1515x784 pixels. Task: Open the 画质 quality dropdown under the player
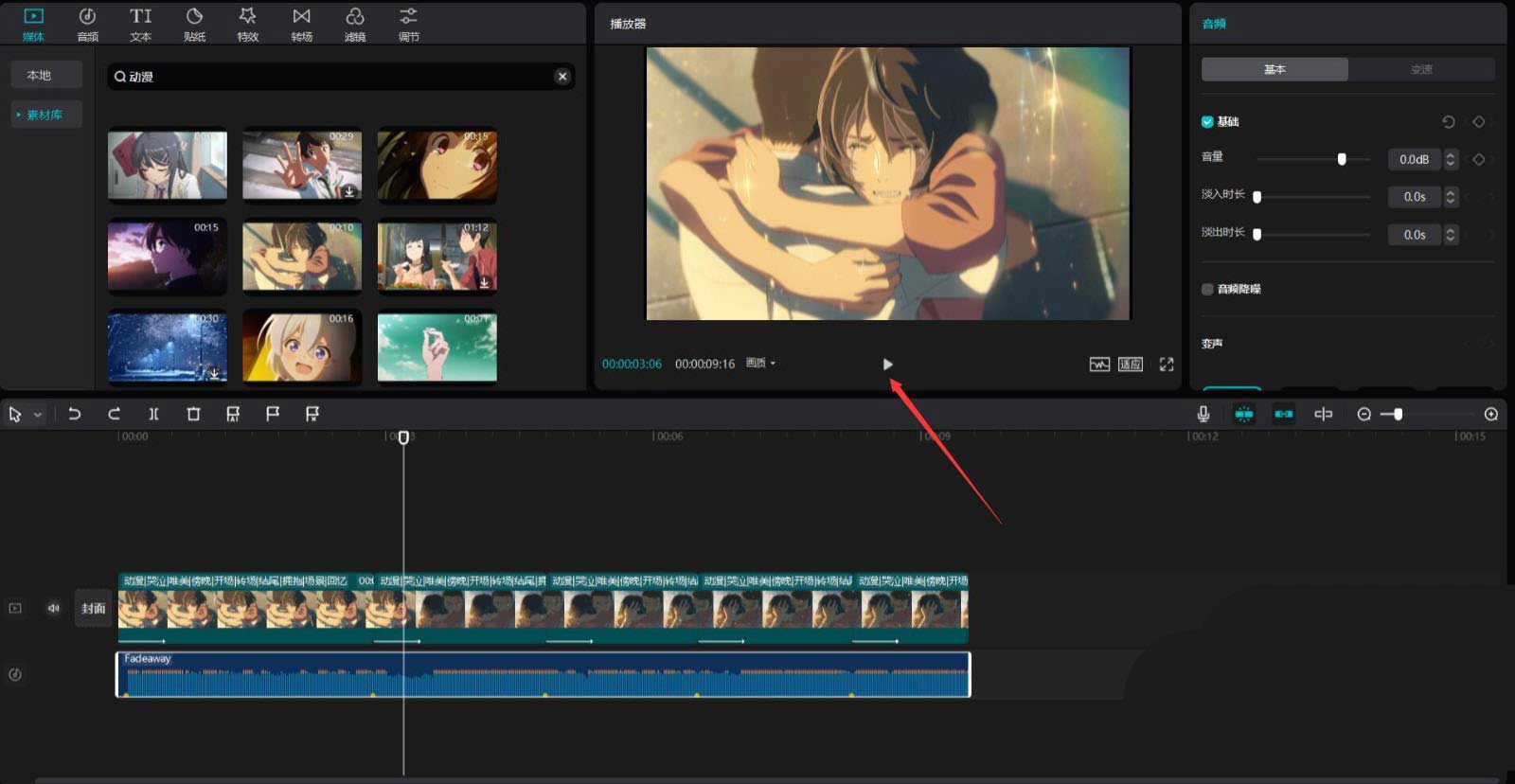[x=760, y=363]
